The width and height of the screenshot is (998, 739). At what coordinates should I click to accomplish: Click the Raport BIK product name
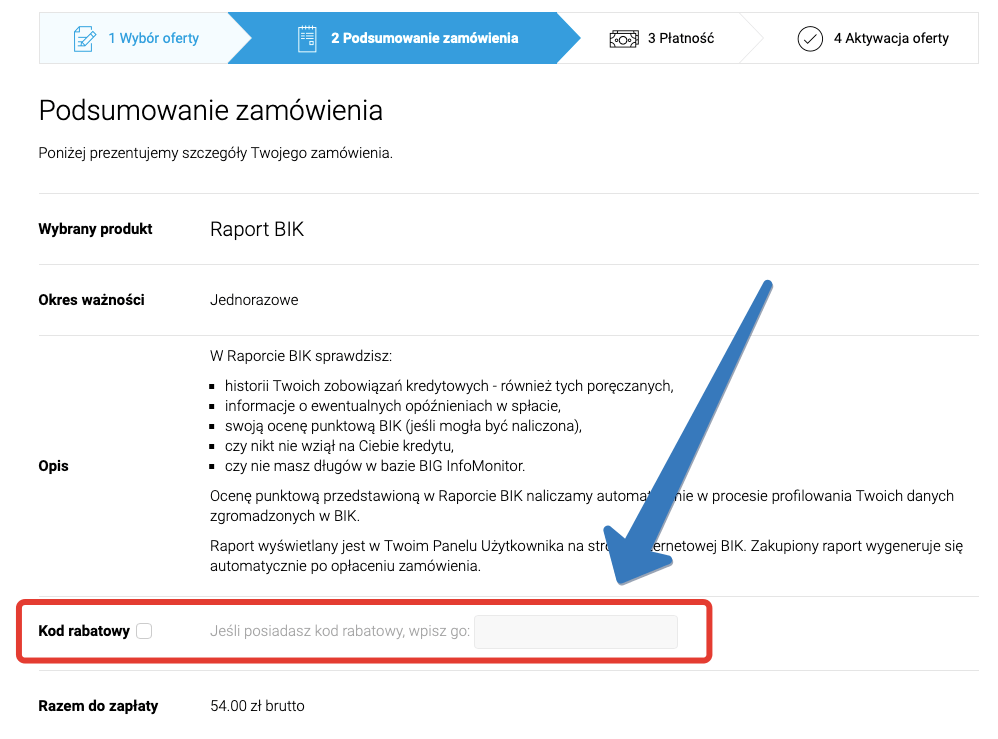pyautogui.click(x=256, y=229)
